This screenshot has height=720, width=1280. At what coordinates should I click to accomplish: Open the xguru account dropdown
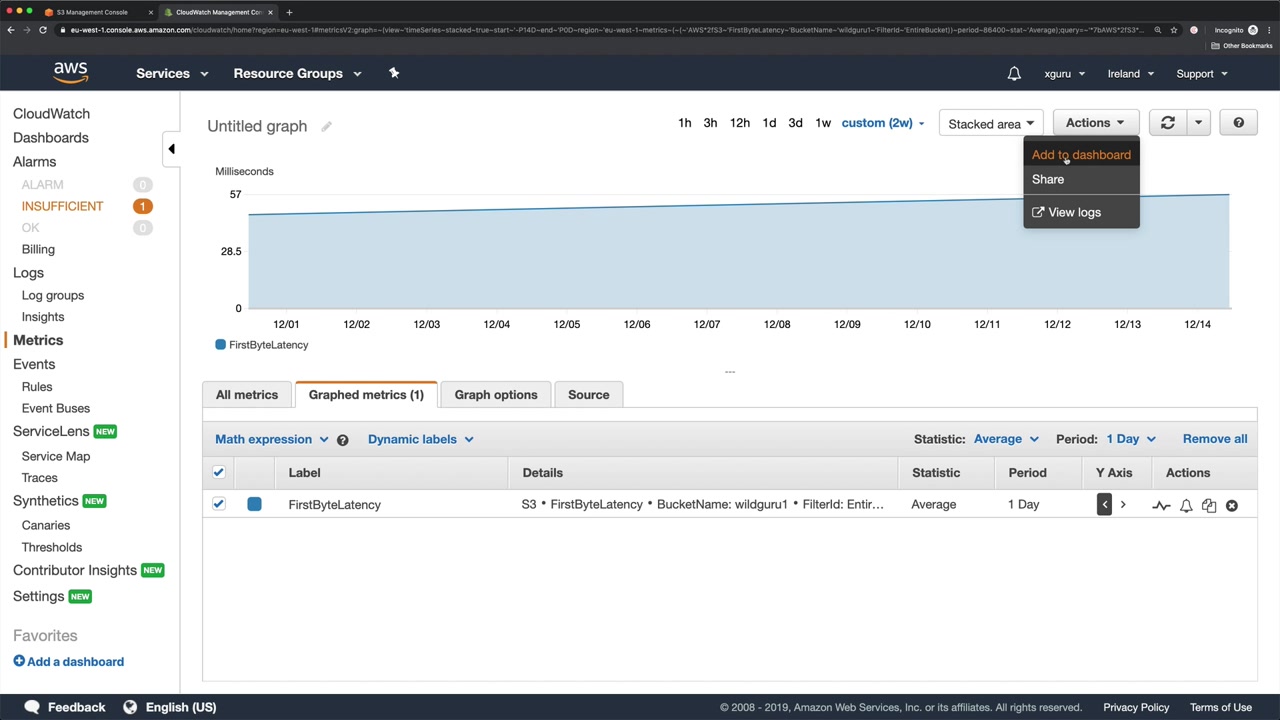tap(1065, 73)
